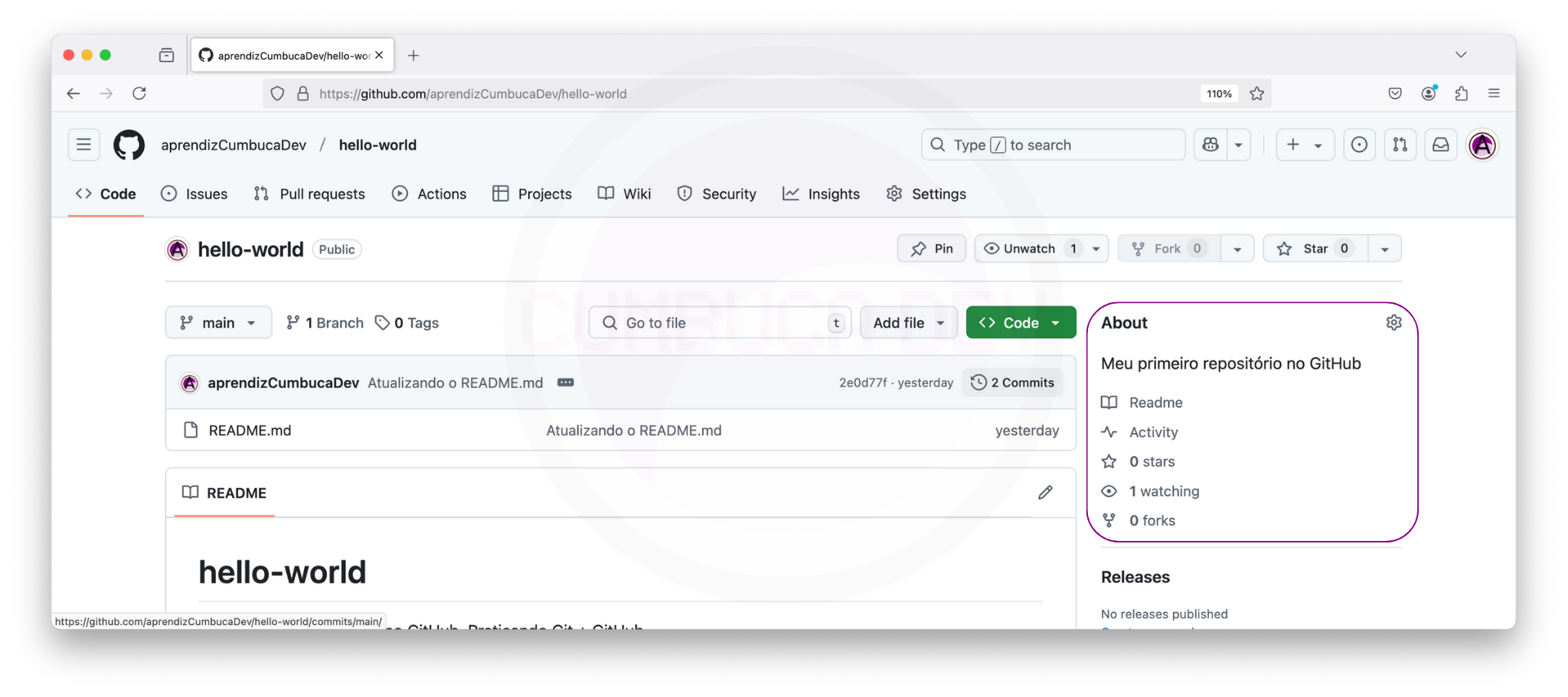
Task: Edit README with the pencil icon
Action: [x=1045, y=493]
